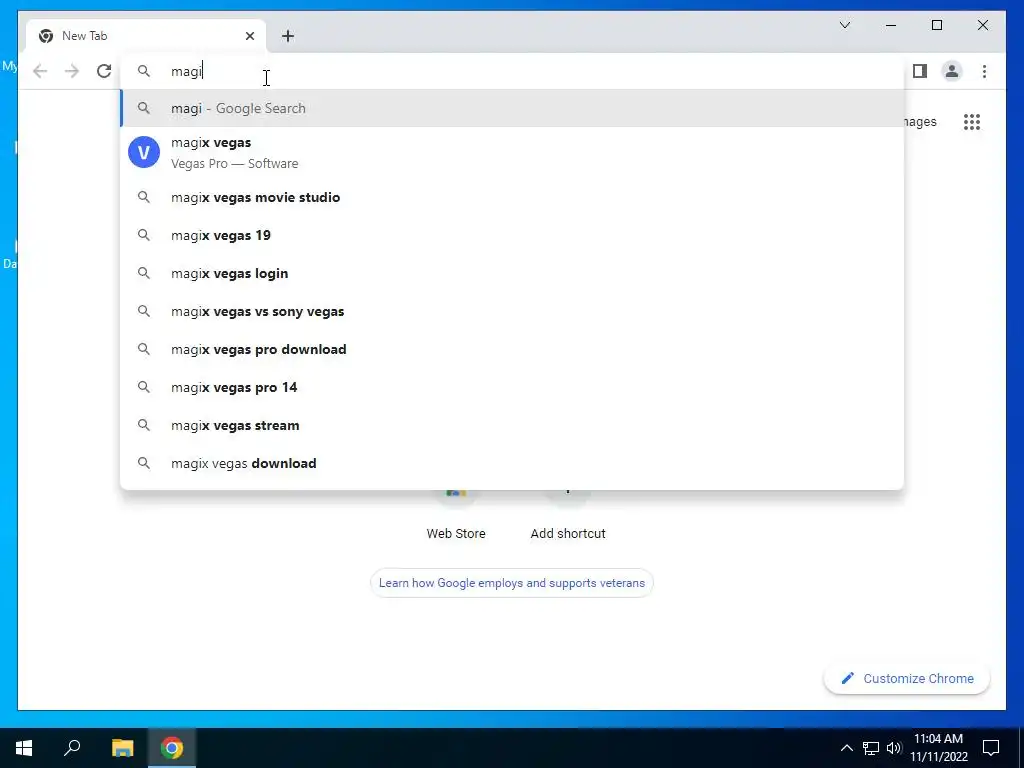Click the magnifier icon in the address bar
Screen dimensions: 1024x768
(144, 71)
